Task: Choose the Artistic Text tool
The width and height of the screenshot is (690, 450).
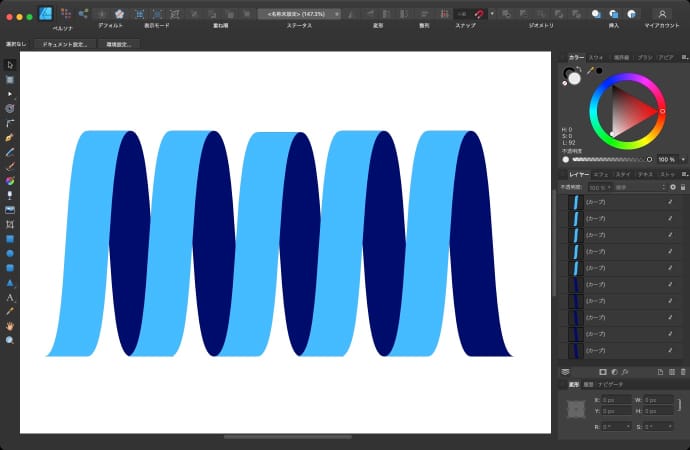Action: tap(10, 297)
